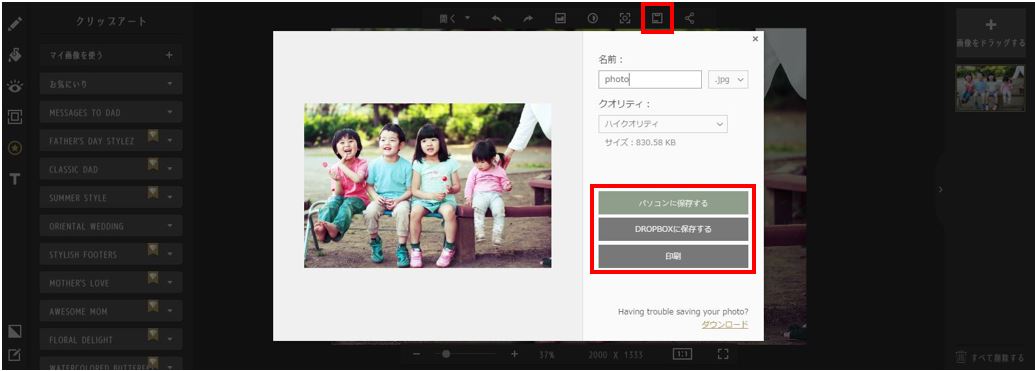The image size is (1035, 371).
Task: Open the .jpg file format dropdown
Action: 728,80
